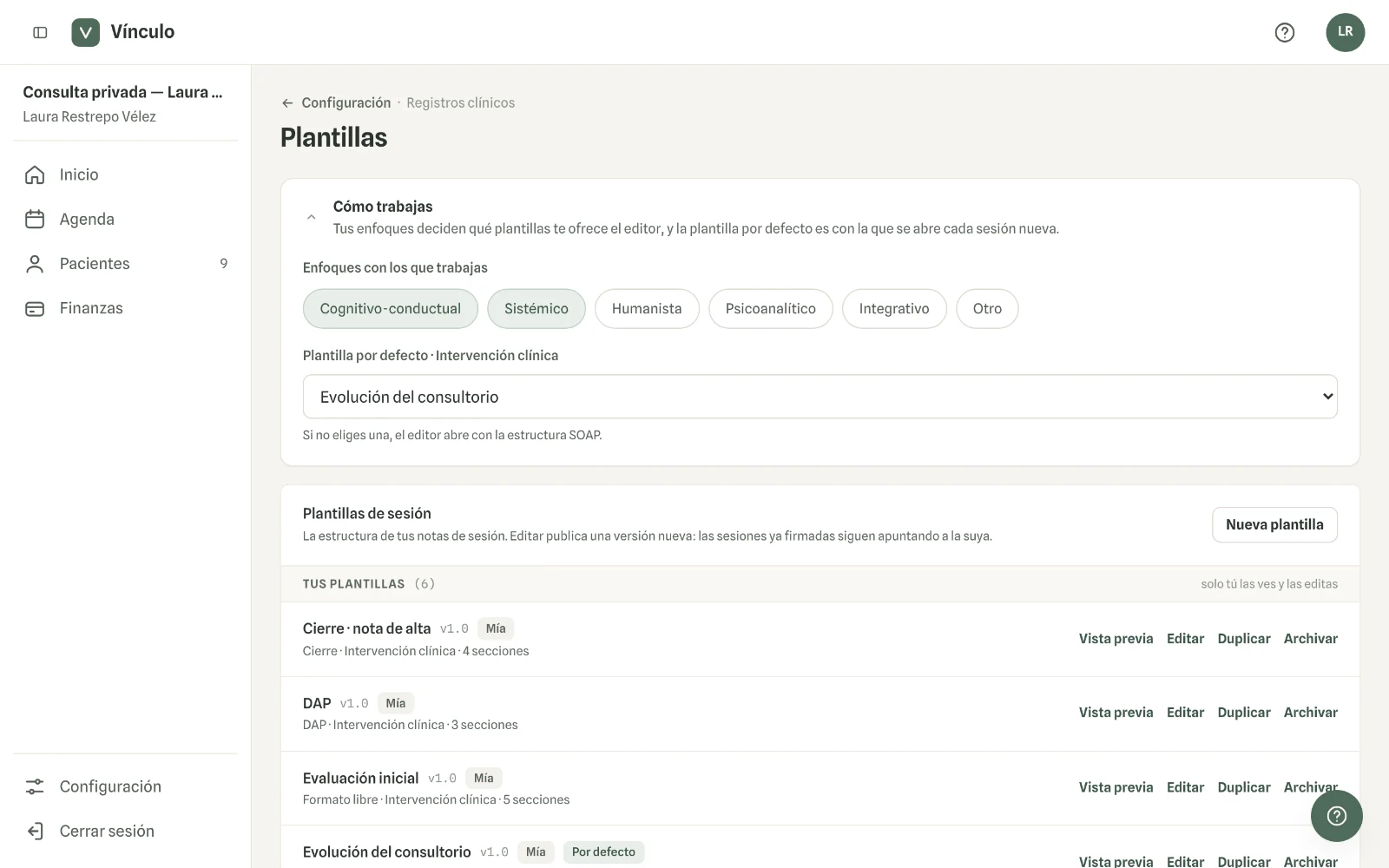Deselect the Cognitivo-conductual approach chip
Viewport: 1389px width, 868px height.
pyautogui.click(x=390, y=308)
